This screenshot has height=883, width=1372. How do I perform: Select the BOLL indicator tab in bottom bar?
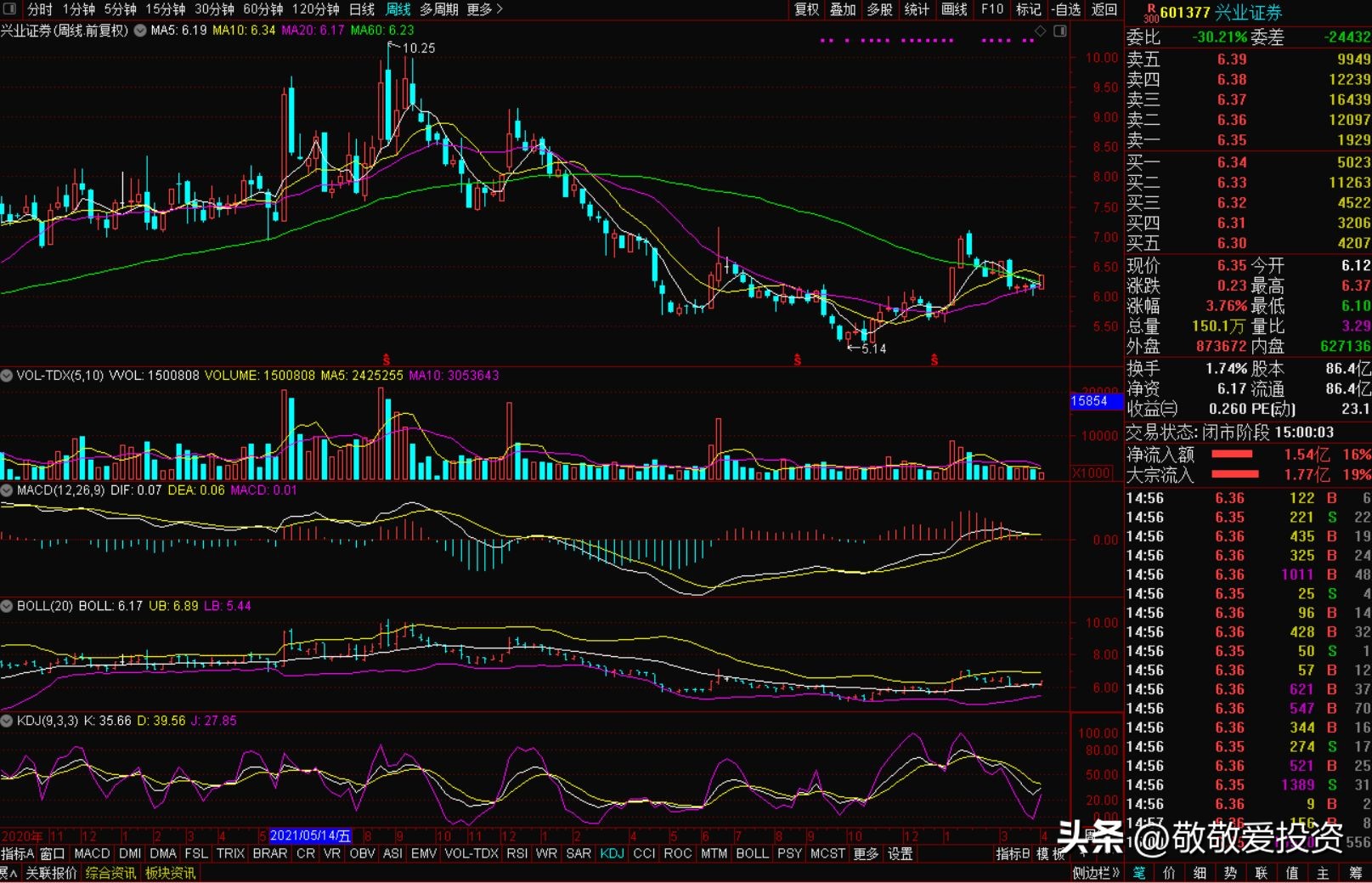(752, 853)
